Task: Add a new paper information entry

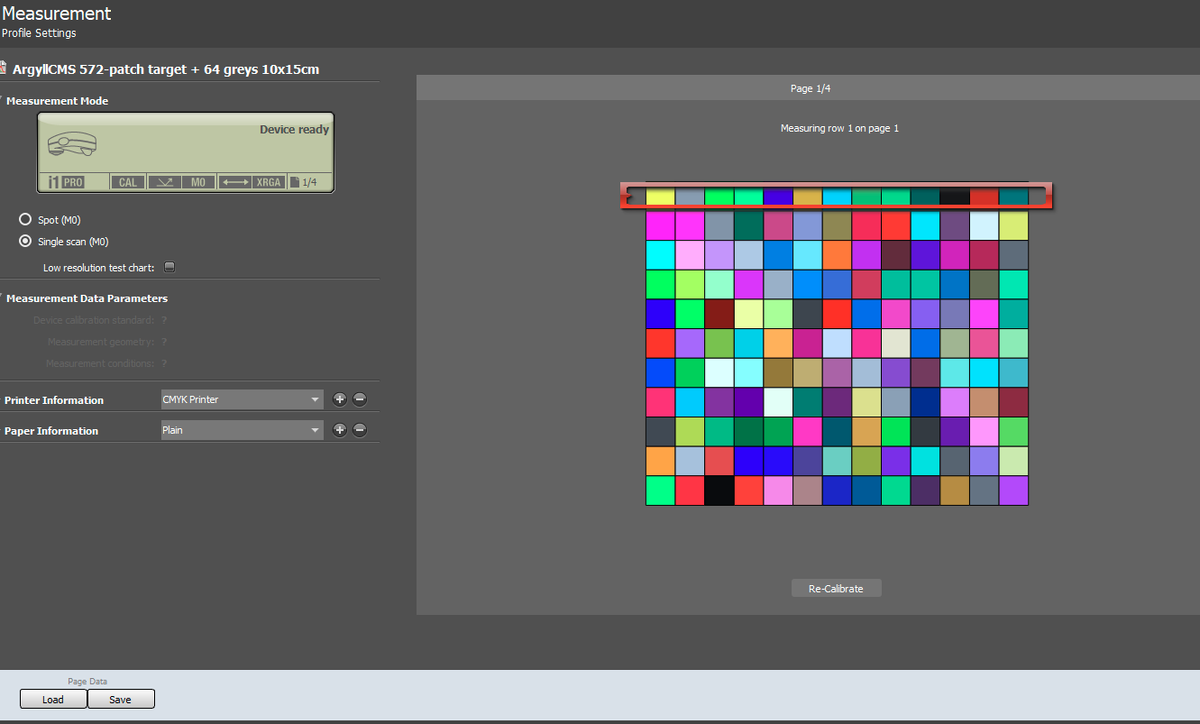Action: [340, 430]
